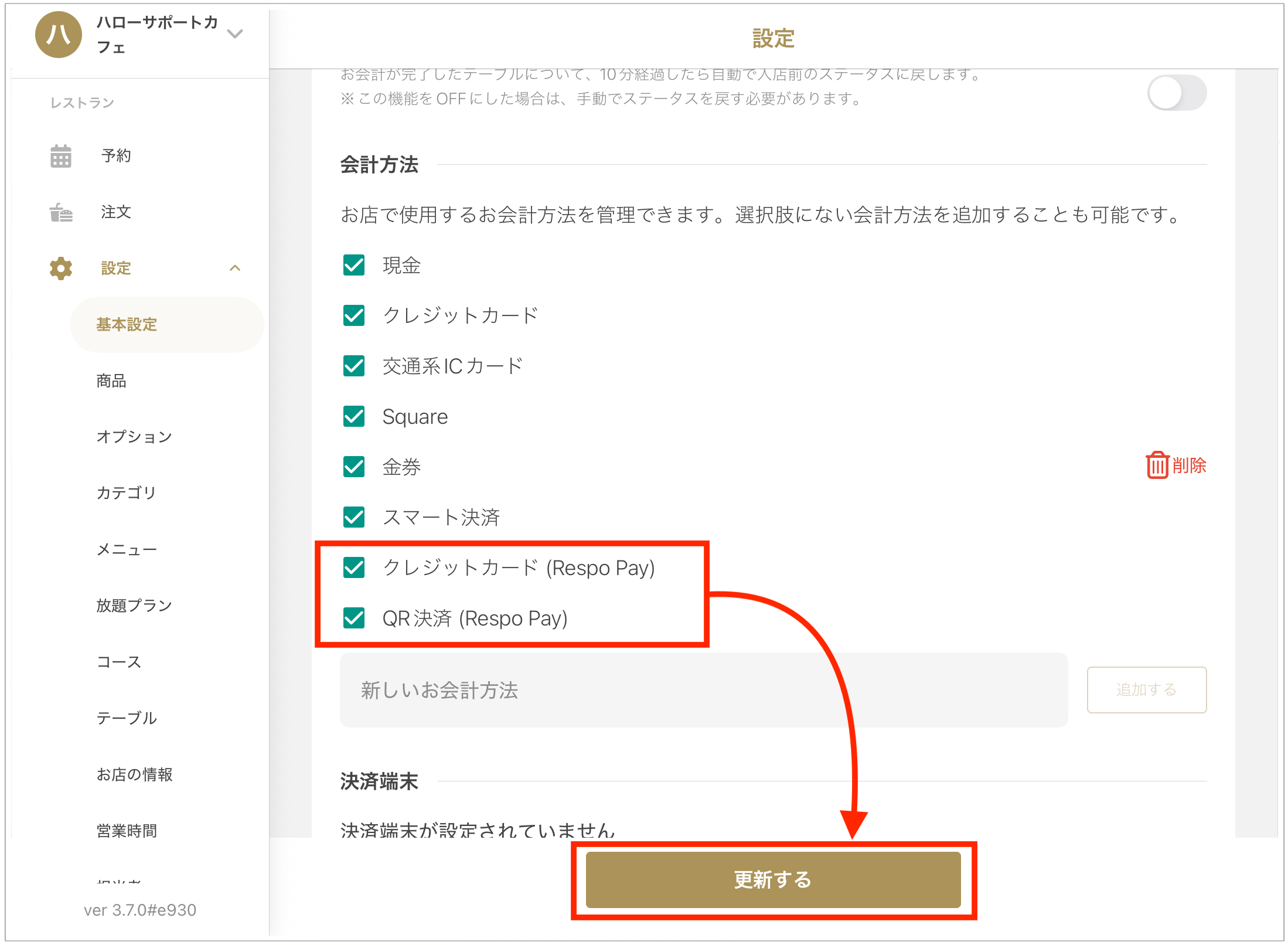Open the store selector dropdown chevron
This screenshot has width=1288, height=945.
[x=235, y=34]
